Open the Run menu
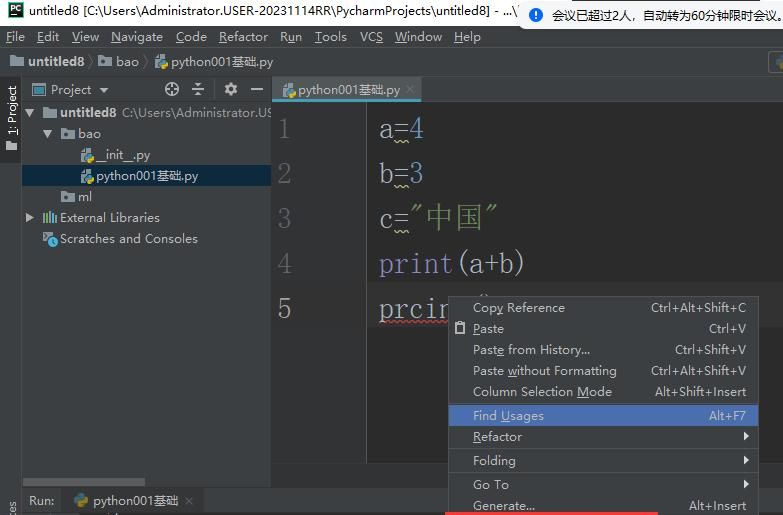783x515 pixels. pos(291,37)
